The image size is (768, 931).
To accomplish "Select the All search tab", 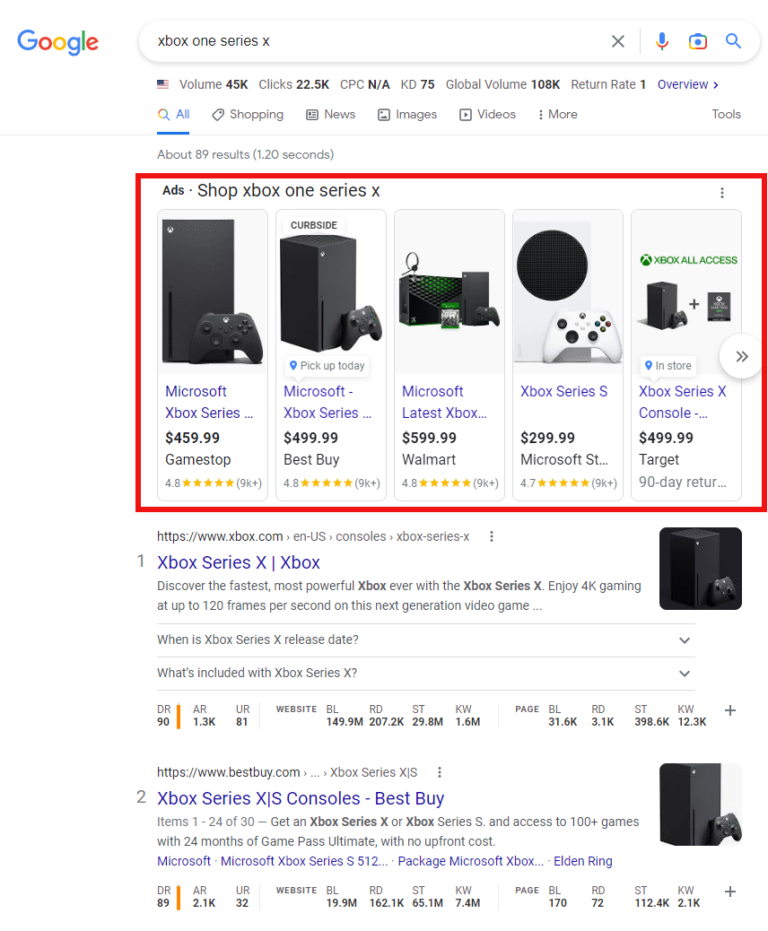I will click(x=173, y=114).
